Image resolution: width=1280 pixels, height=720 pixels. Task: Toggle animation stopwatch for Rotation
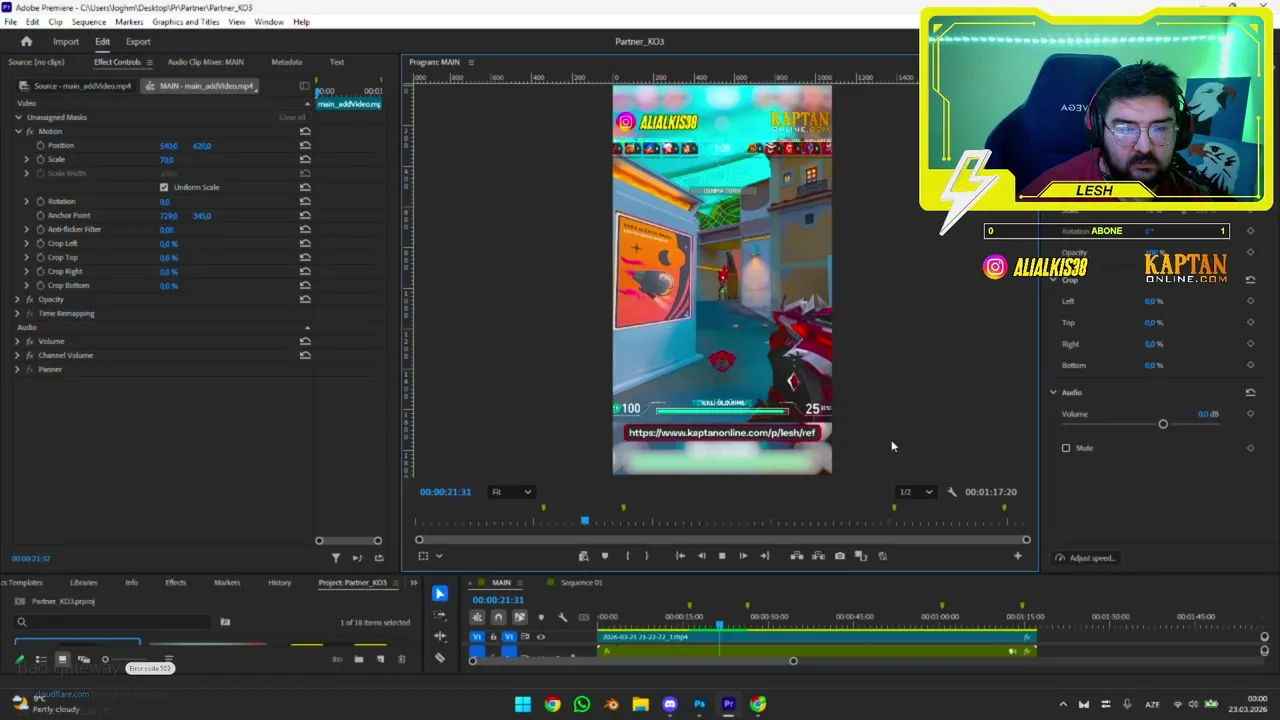(x=41, y=202)
